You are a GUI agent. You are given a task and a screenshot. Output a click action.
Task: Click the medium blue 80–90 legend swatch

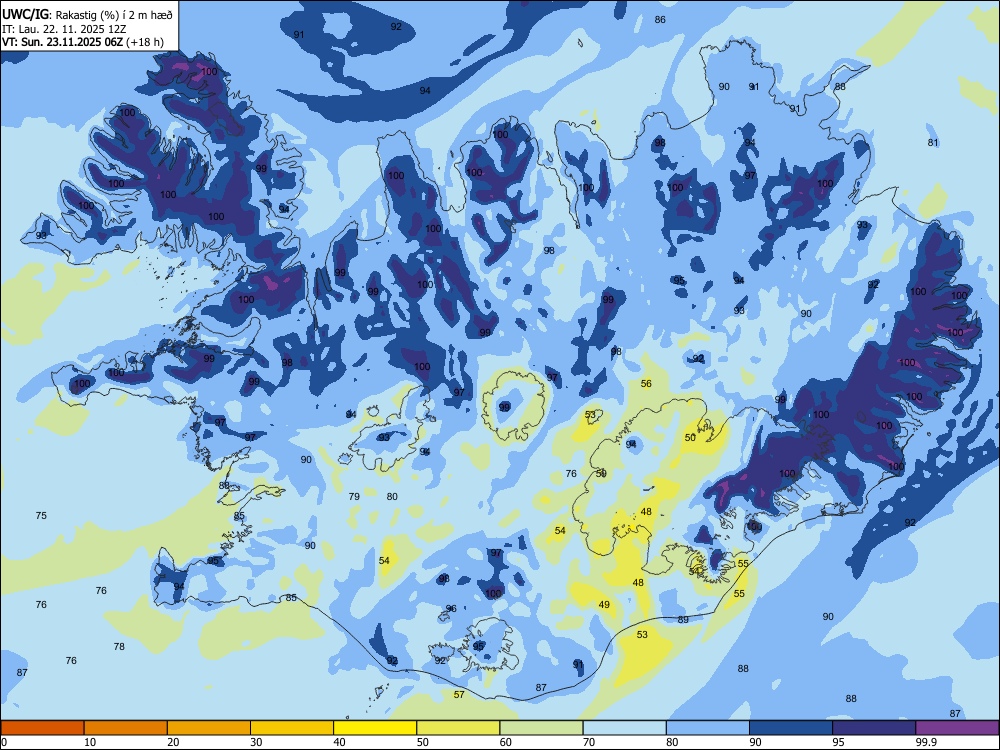pos(708,728)
